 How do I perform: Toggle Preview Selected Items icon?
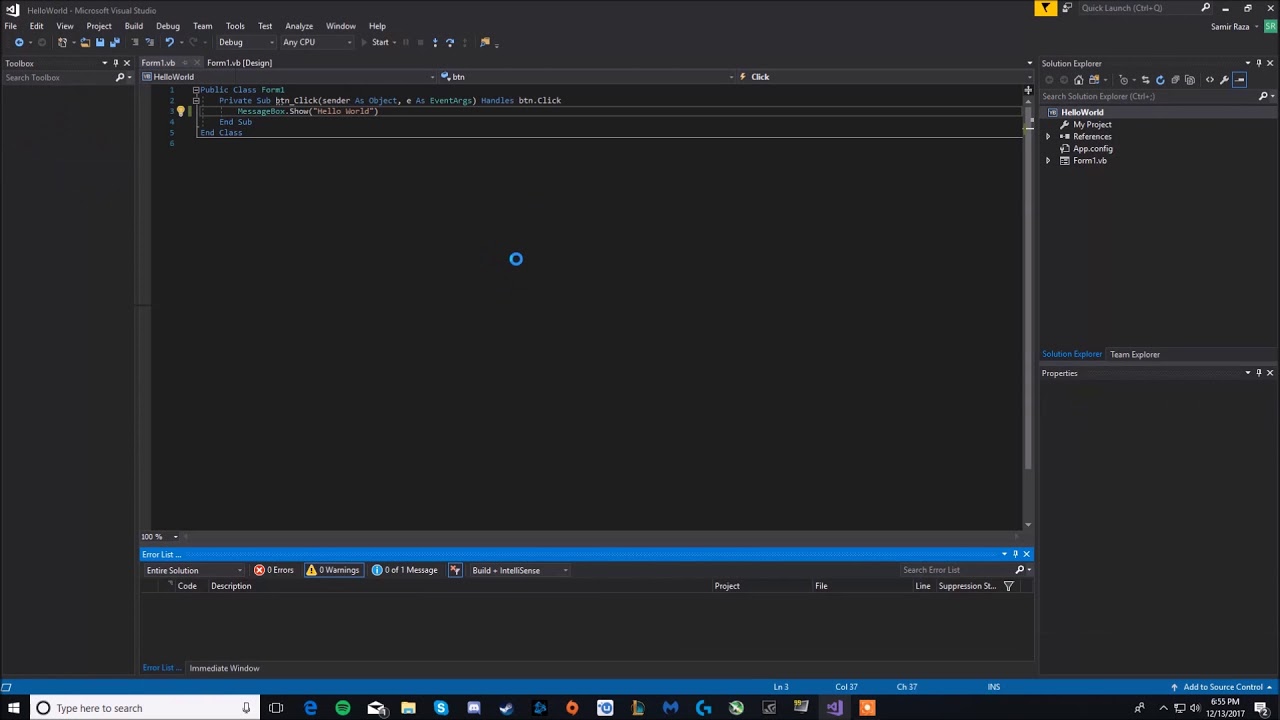(1240, 80)
